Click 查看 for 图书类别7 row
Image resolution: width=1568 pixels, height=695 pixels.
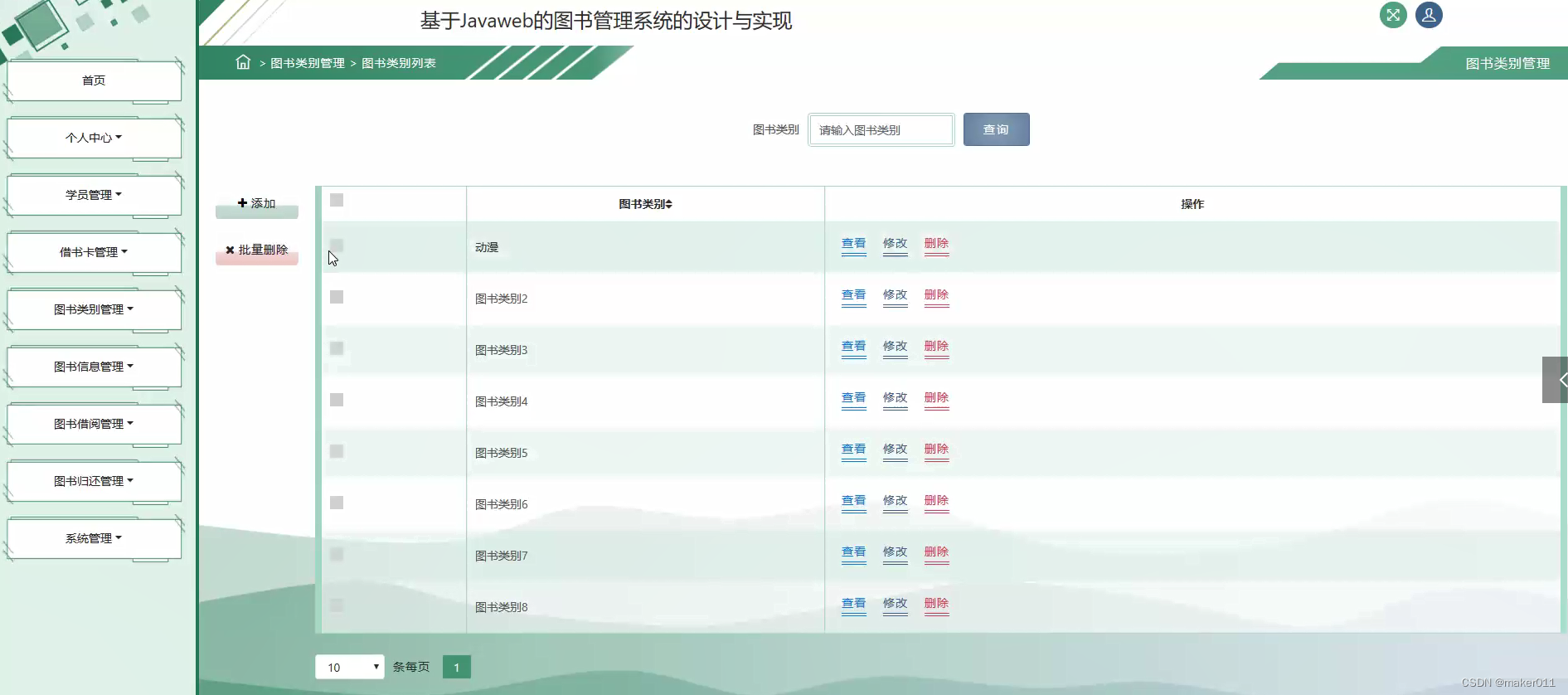point(853,552)
